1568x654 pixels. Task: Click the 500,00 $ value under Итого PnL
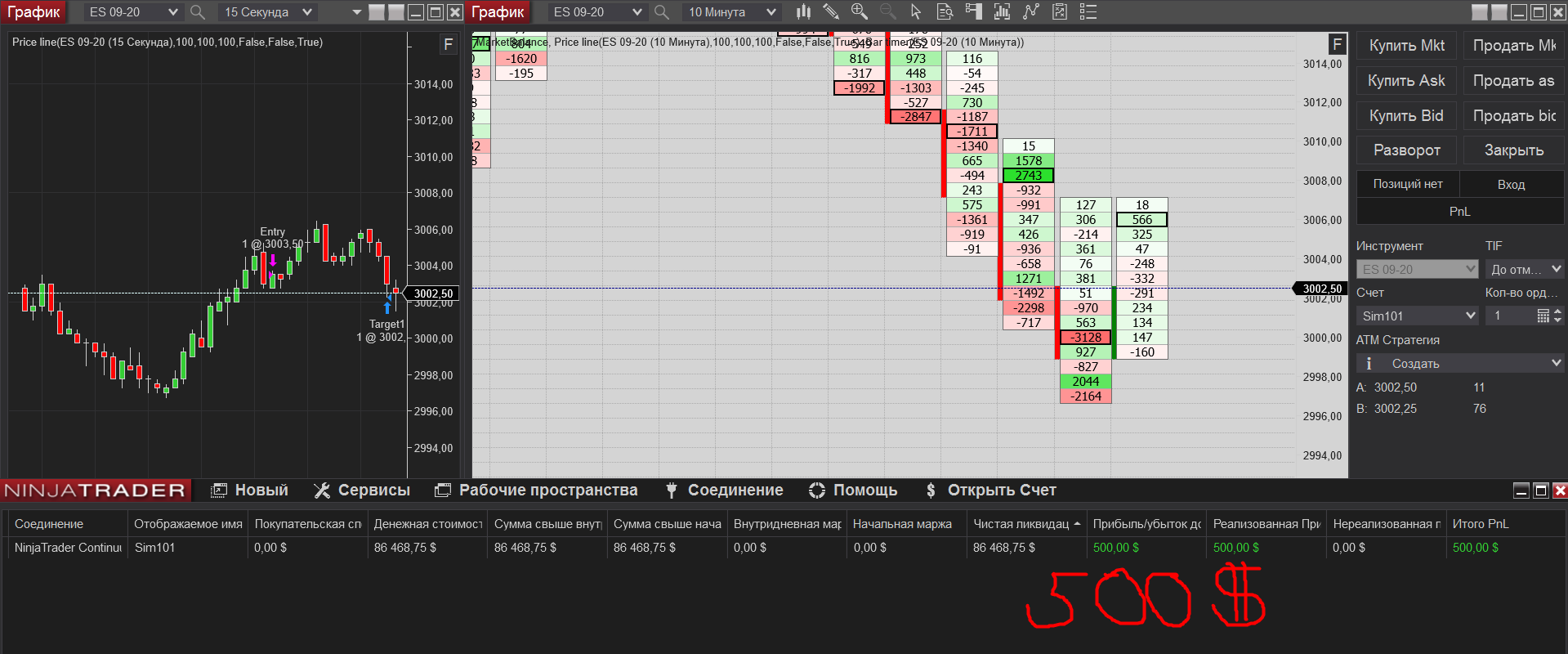point(1476,548)
